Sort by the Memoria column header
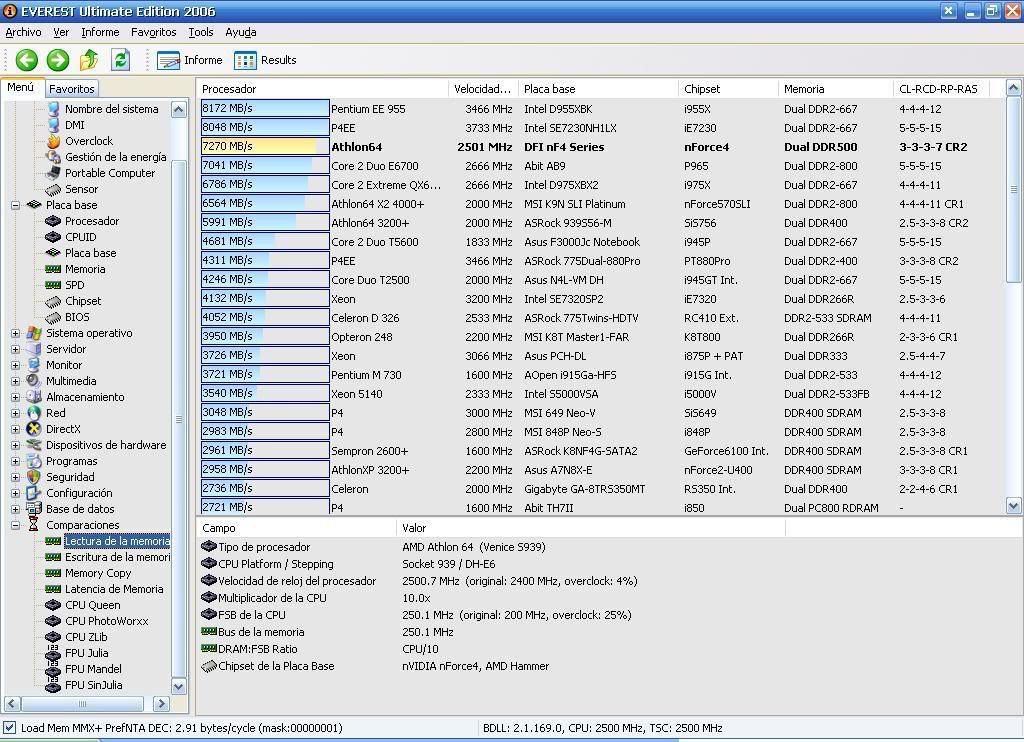Viewport: 1024px width, 742px height. 836,89
